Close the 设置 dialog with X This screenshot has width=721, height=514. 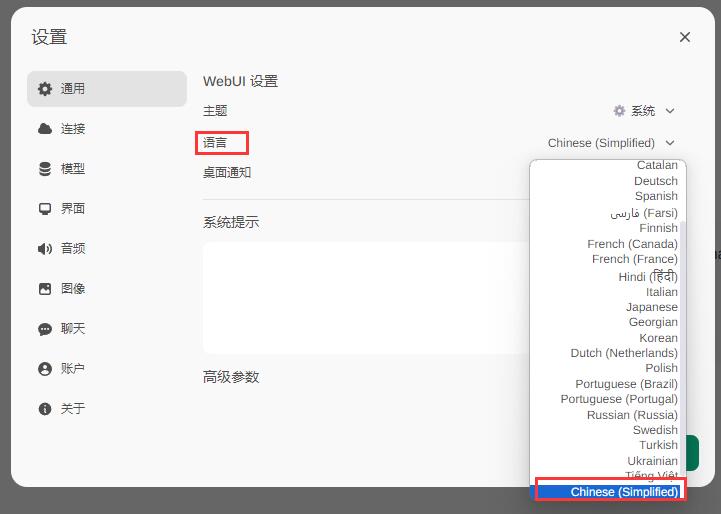(x=685, y=37)
